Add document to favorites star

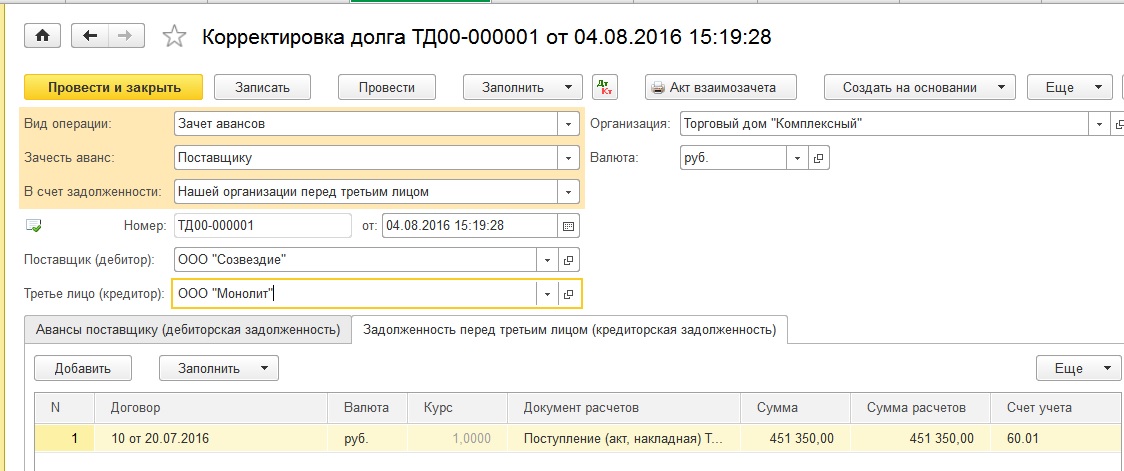(175, 37)
